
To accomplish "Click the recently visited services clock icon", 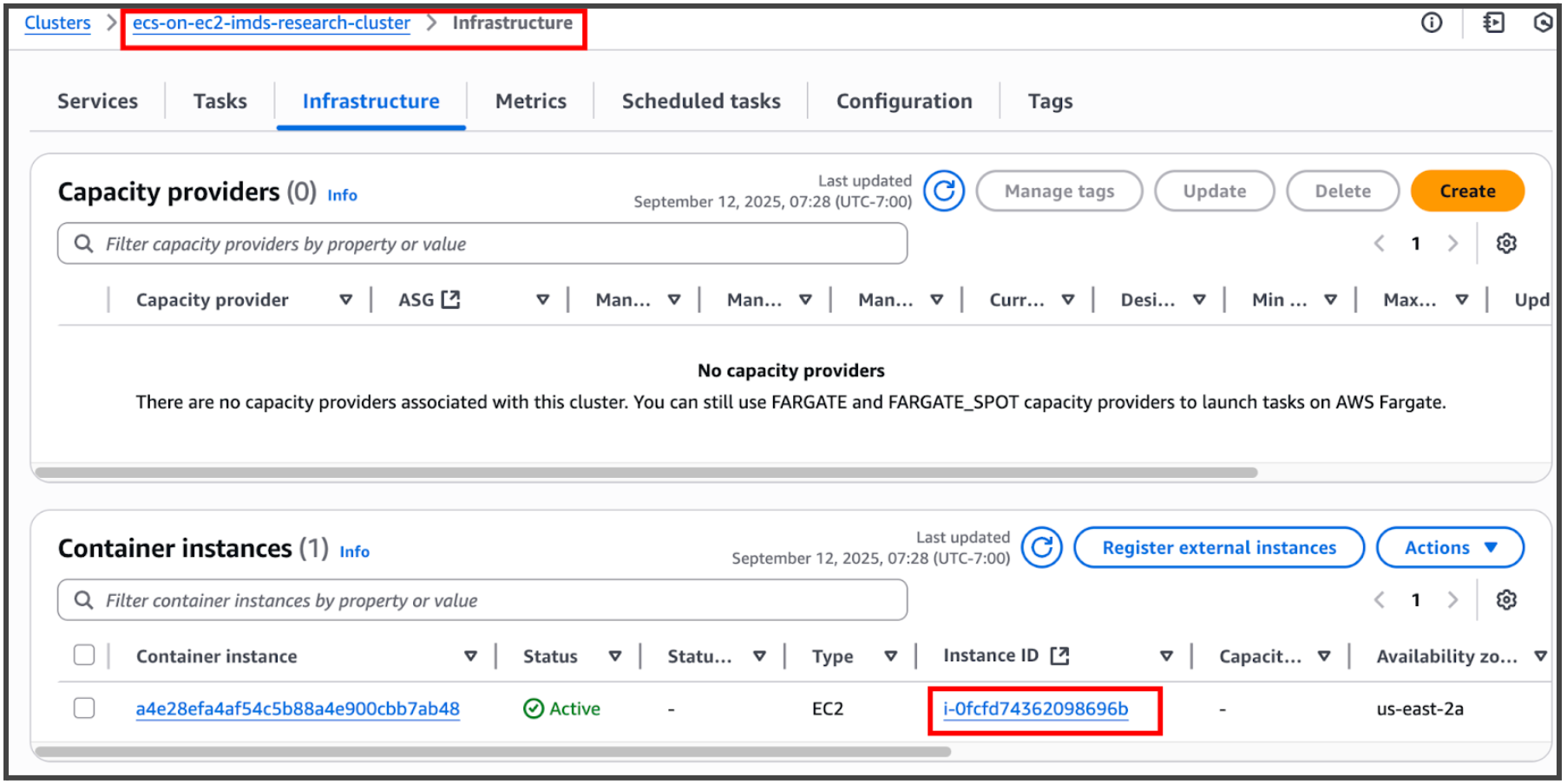I will coord(1544,23).
